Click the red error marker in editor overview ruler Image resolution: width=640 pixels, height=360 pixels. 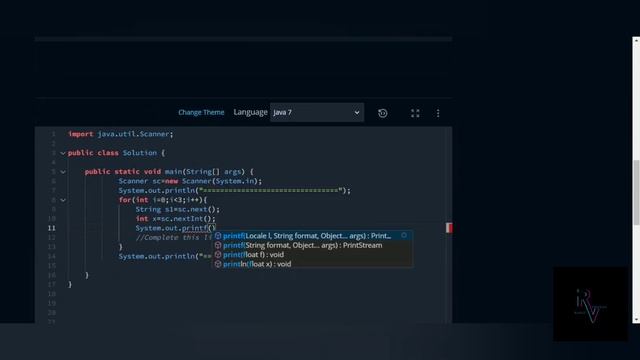point(449,228)
